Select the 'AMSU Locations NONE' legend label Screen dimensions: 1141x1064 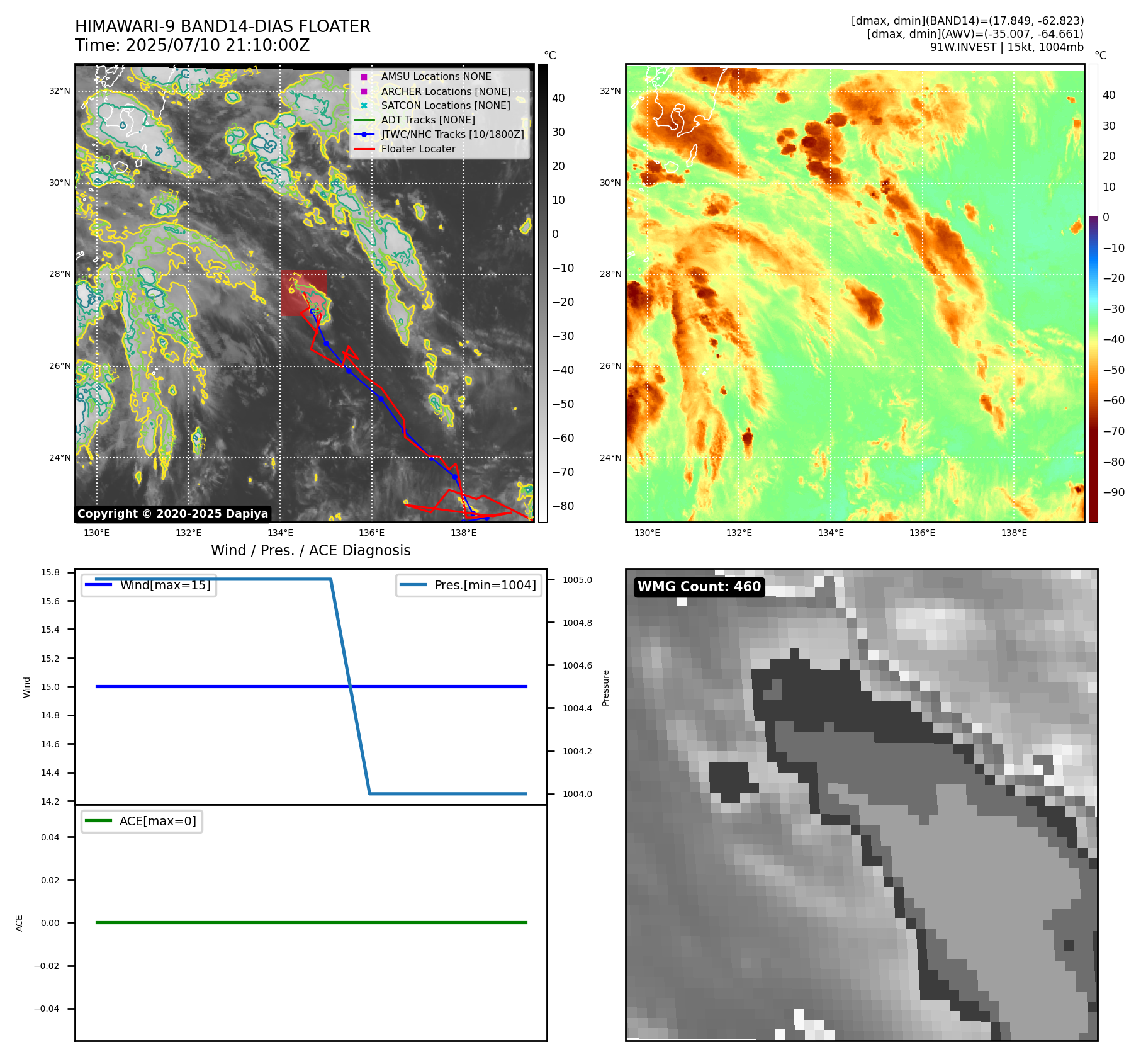436,77
